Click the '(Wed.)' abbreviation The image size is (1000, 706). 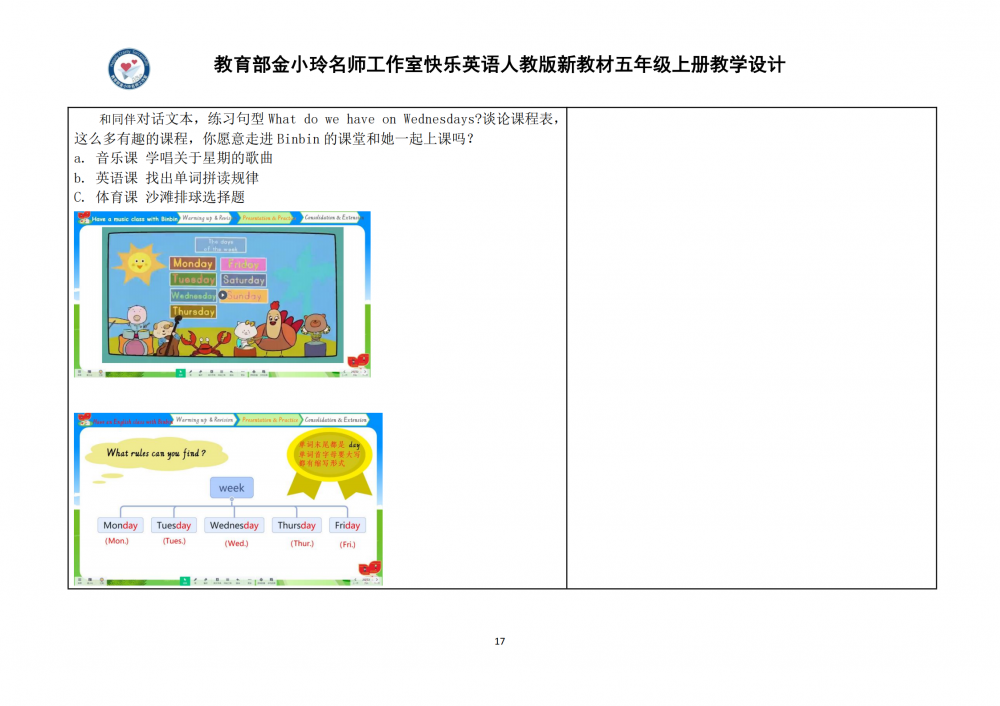(236, 543)
